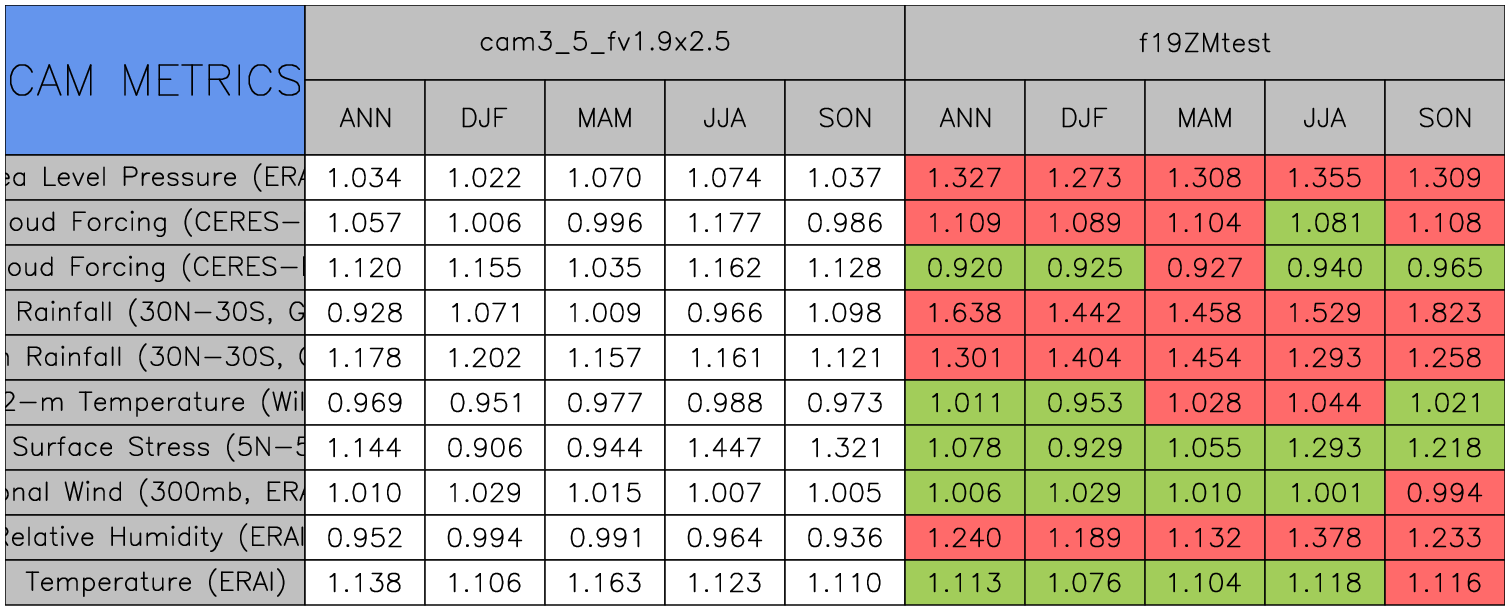Select the cam3_5_fv1.9x2.5 column group header

tap(604, 42)
